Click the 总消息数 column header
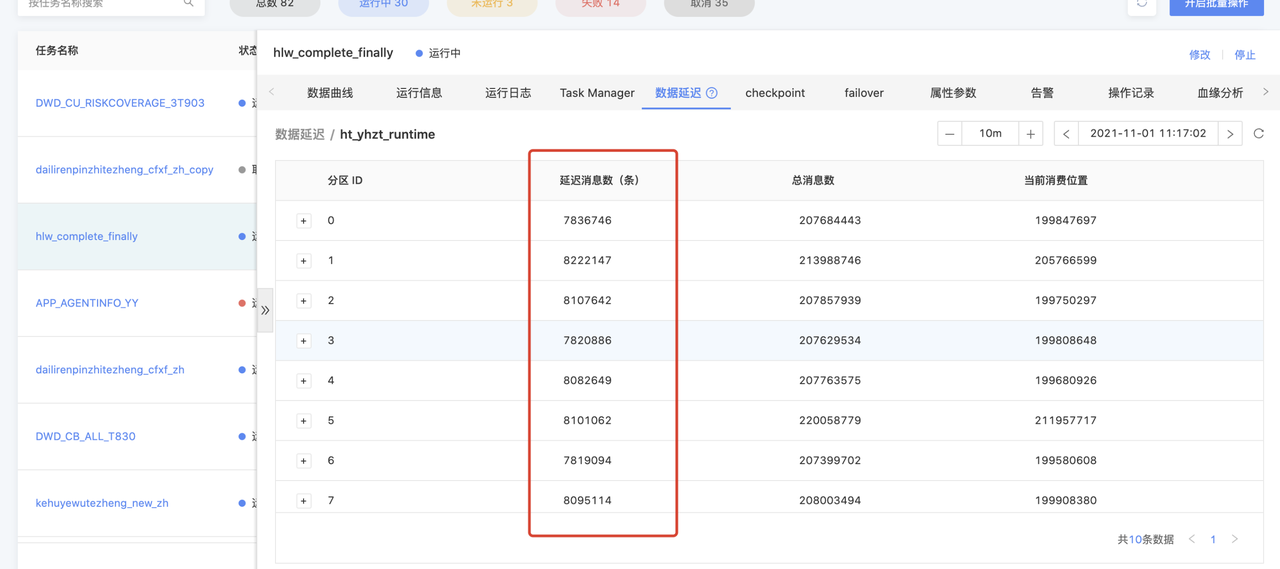Screen dimensions: 1280x569 click(813, 181)
